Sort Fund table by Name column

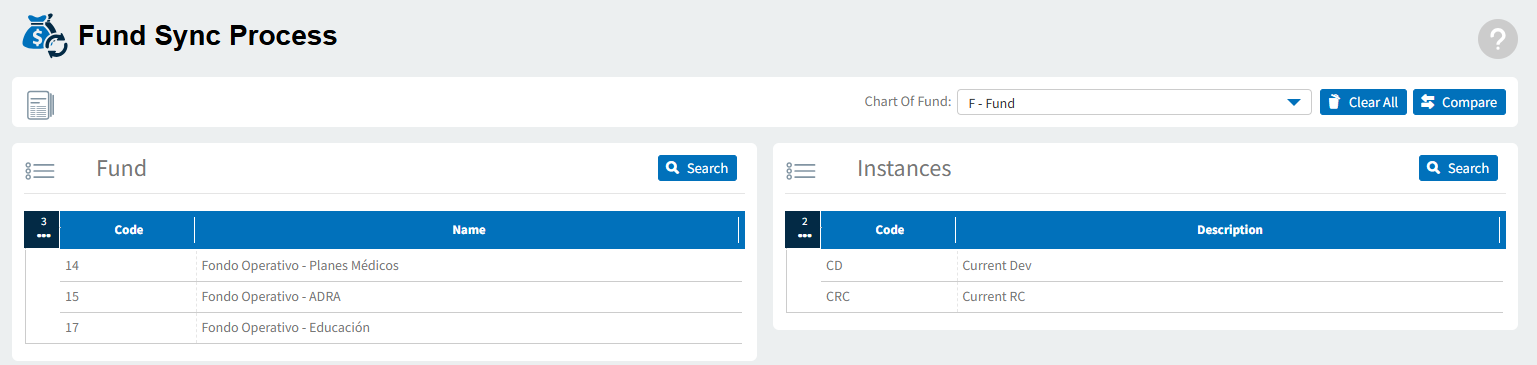468,230
